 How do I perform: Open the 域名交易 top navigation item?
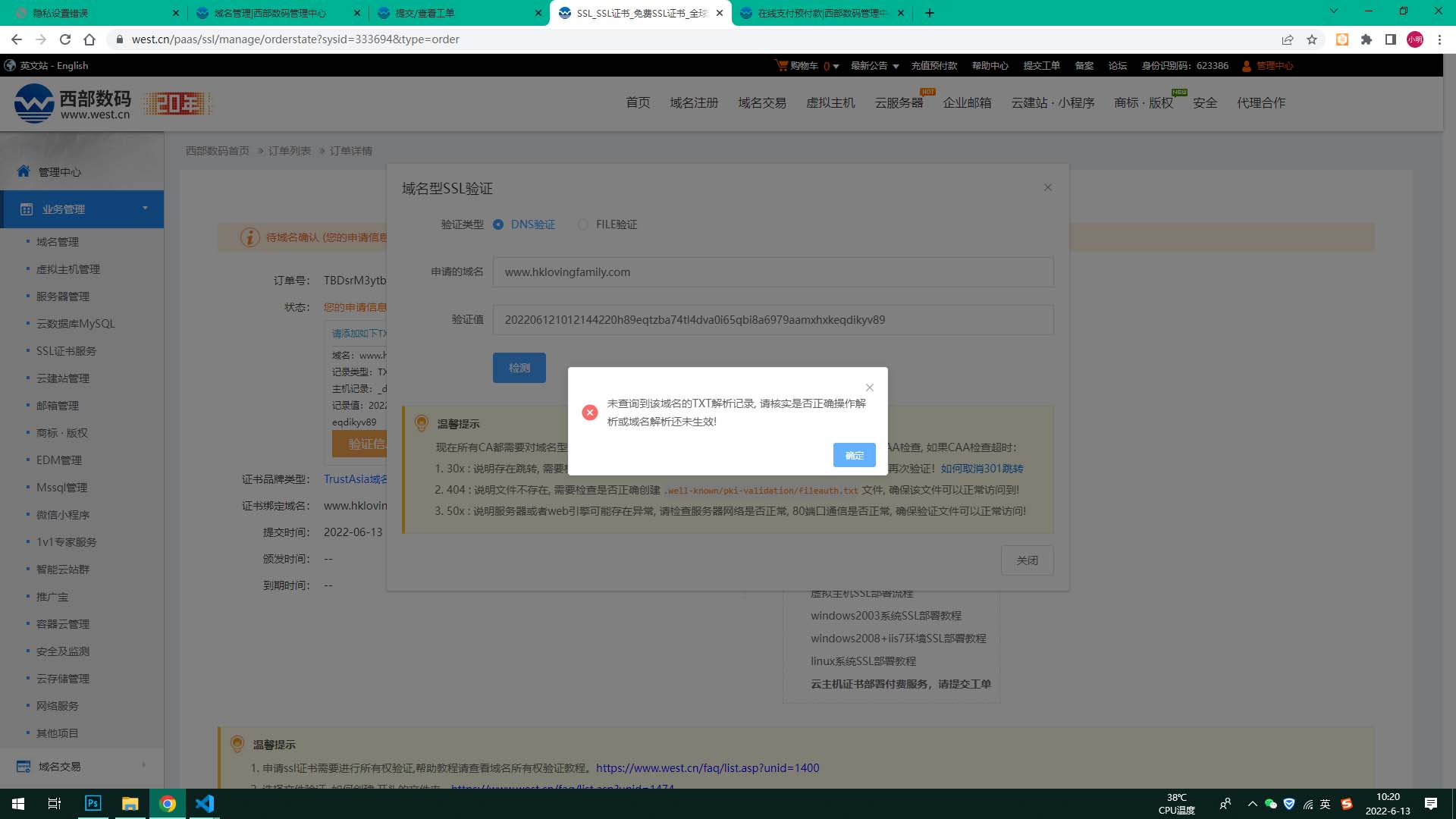[x=762, y=102]
